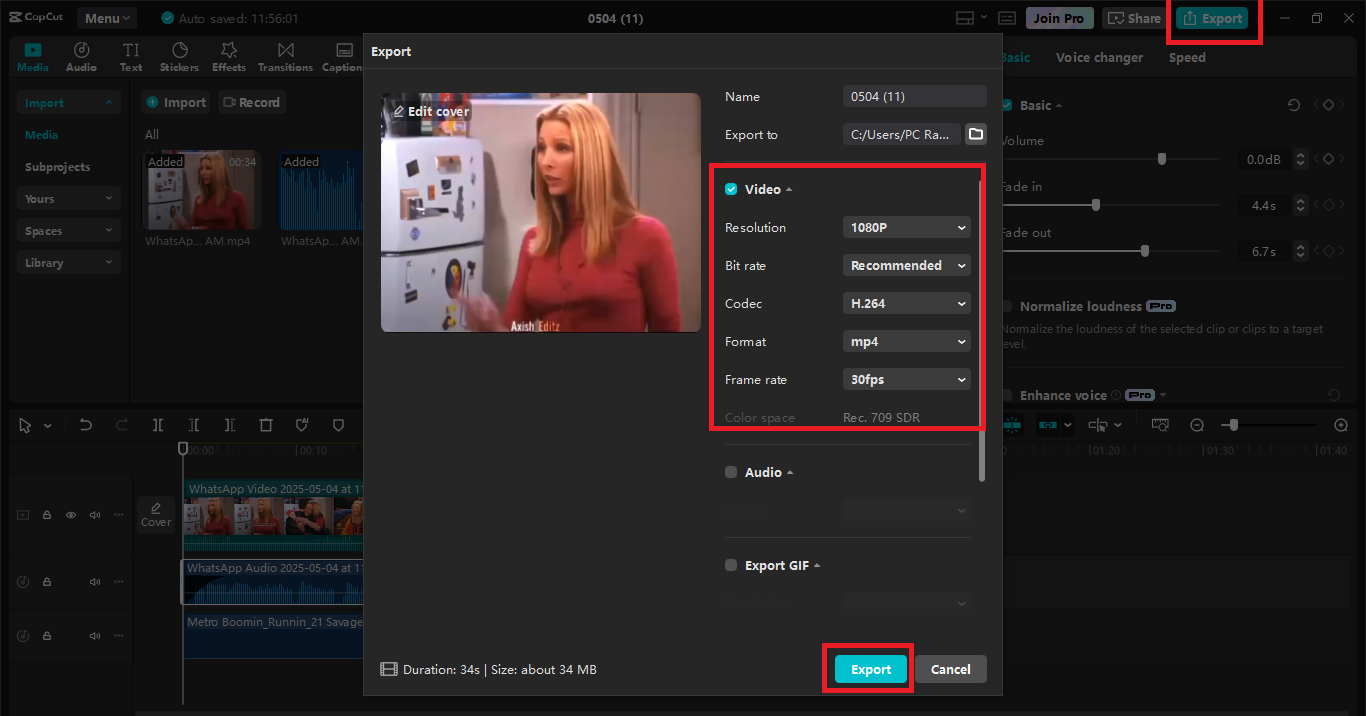The width and height of the screenshot is (1366, 716).
Task: Open more options for WhatsApp Audio track
Action: click(x=119, y=582)
